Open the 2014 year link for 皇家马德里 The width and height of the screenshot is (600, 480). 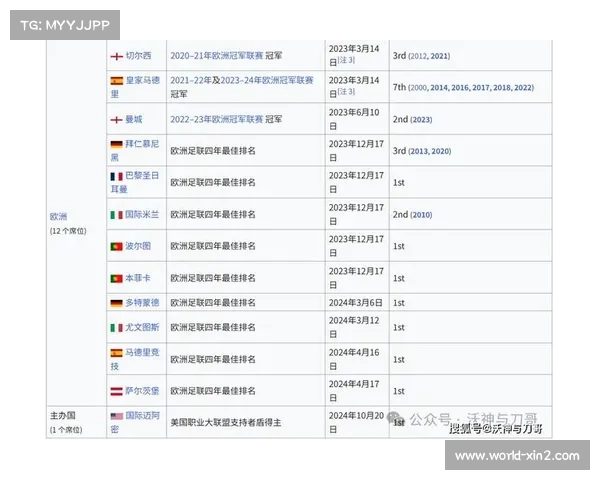point(439,88)
